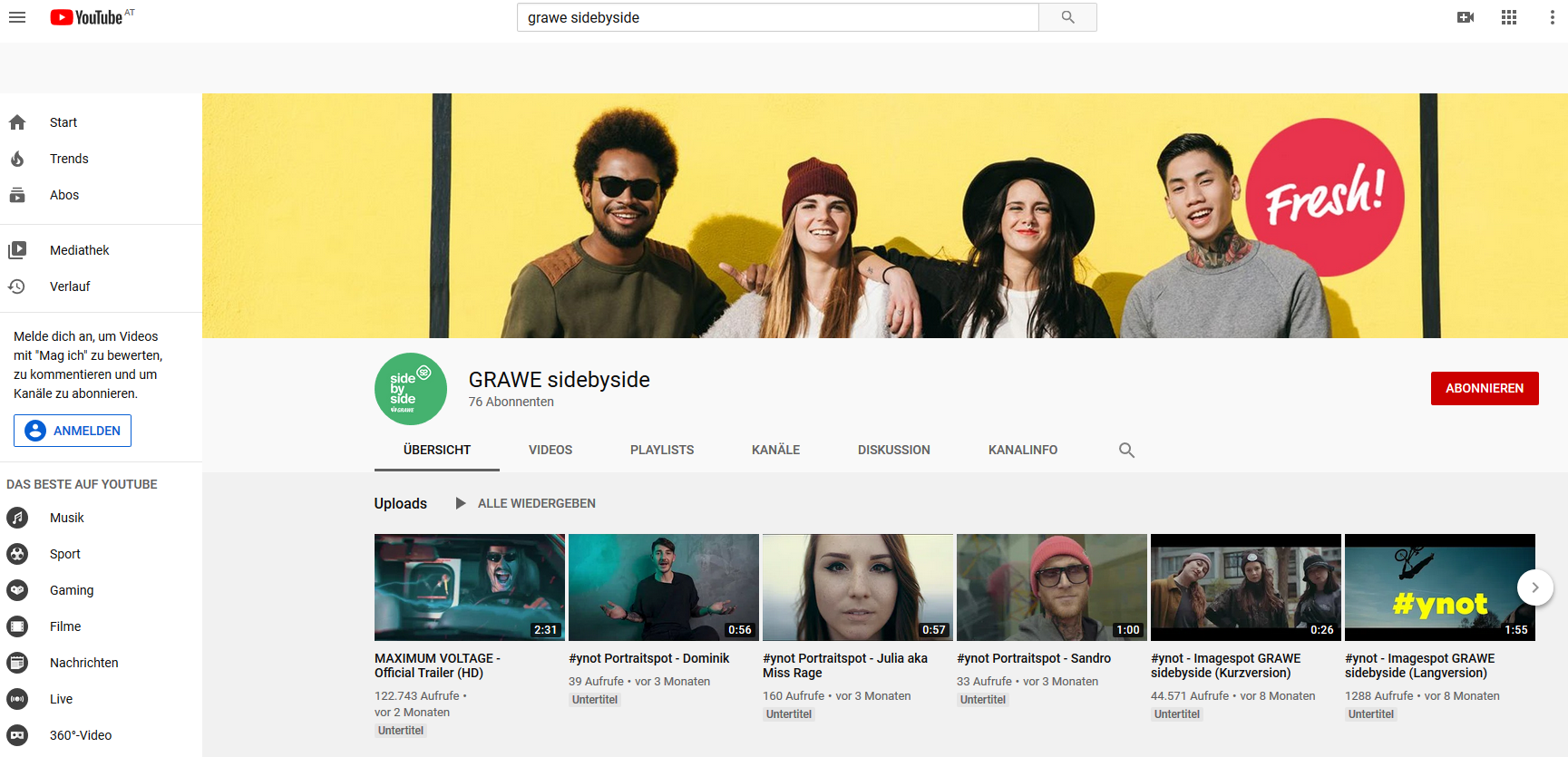The image size is (1568, 757).
Task: Click the Trends flame icon
Action: click(x=17, y=159)
